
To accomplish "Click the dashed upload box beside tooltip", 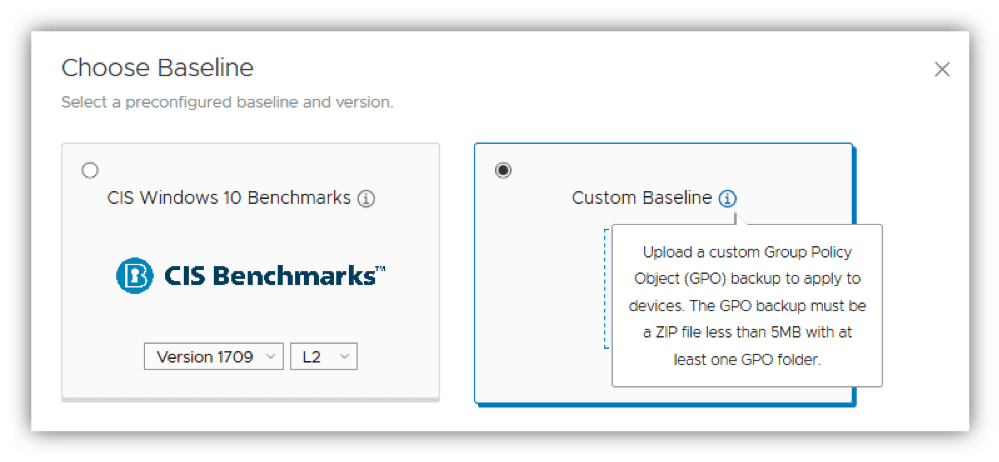I will click(x=606, y=290).
